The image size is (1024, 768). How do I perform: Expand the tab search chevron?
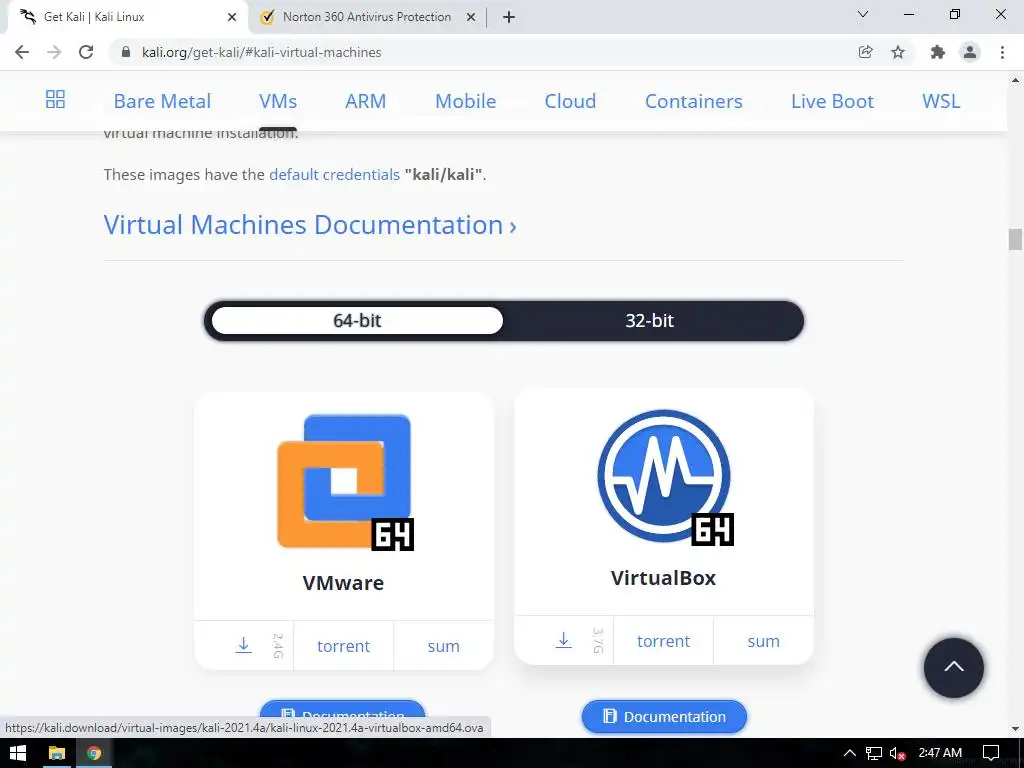(x=863, y=14)
